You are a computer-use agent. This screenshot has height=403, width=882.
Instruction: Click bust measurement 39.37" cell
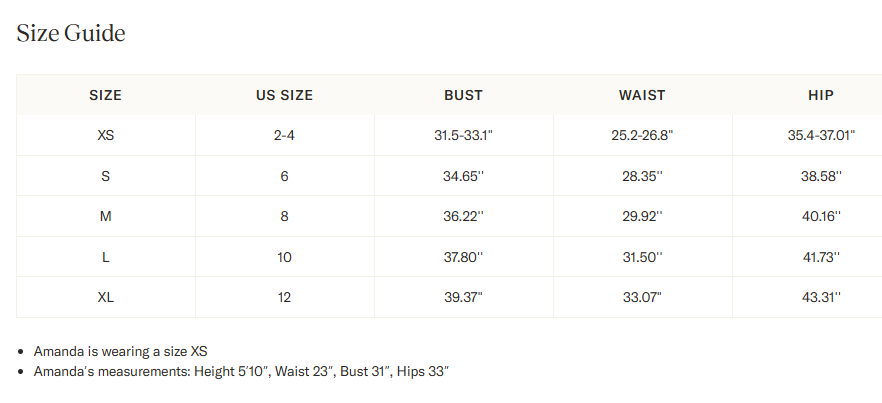point(463,297)
